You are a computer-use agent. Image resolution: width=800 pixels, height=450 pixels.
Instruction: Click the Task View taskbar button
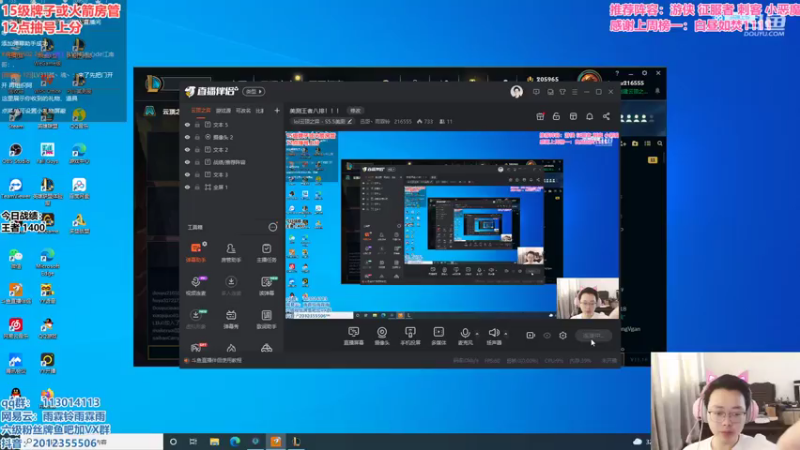193,441
